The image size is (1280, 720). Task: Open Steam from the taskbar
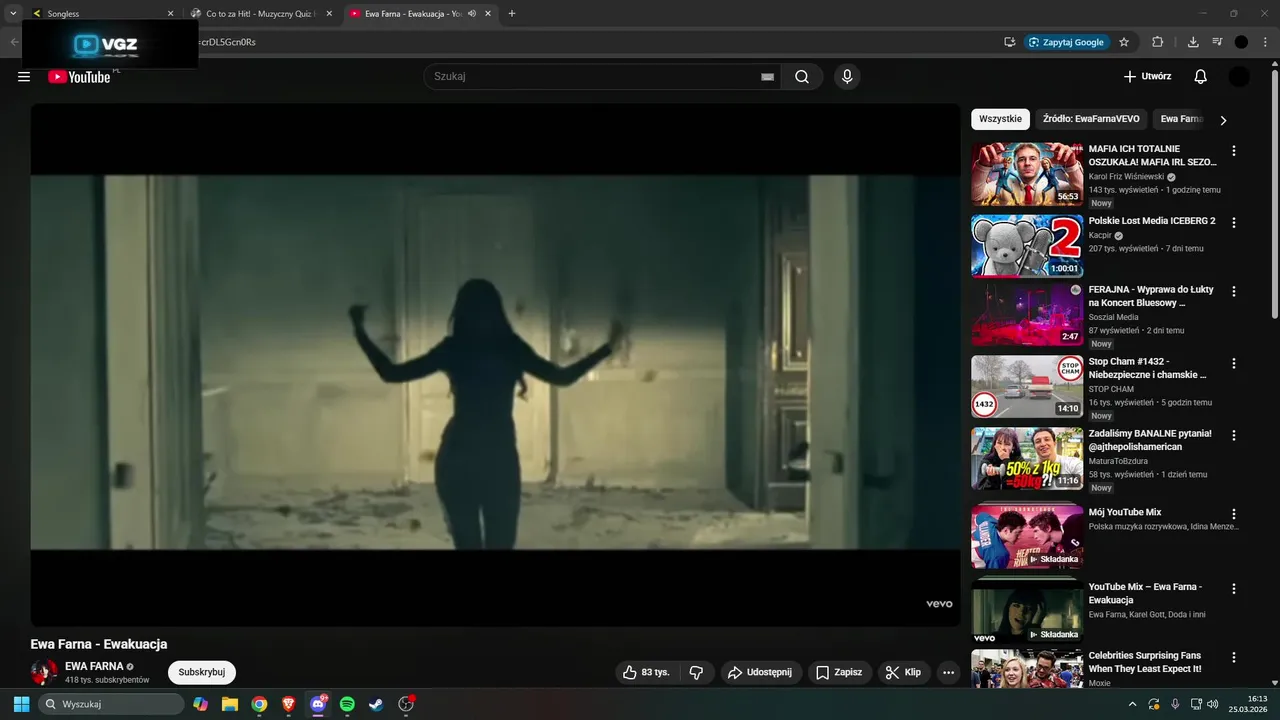376,704
